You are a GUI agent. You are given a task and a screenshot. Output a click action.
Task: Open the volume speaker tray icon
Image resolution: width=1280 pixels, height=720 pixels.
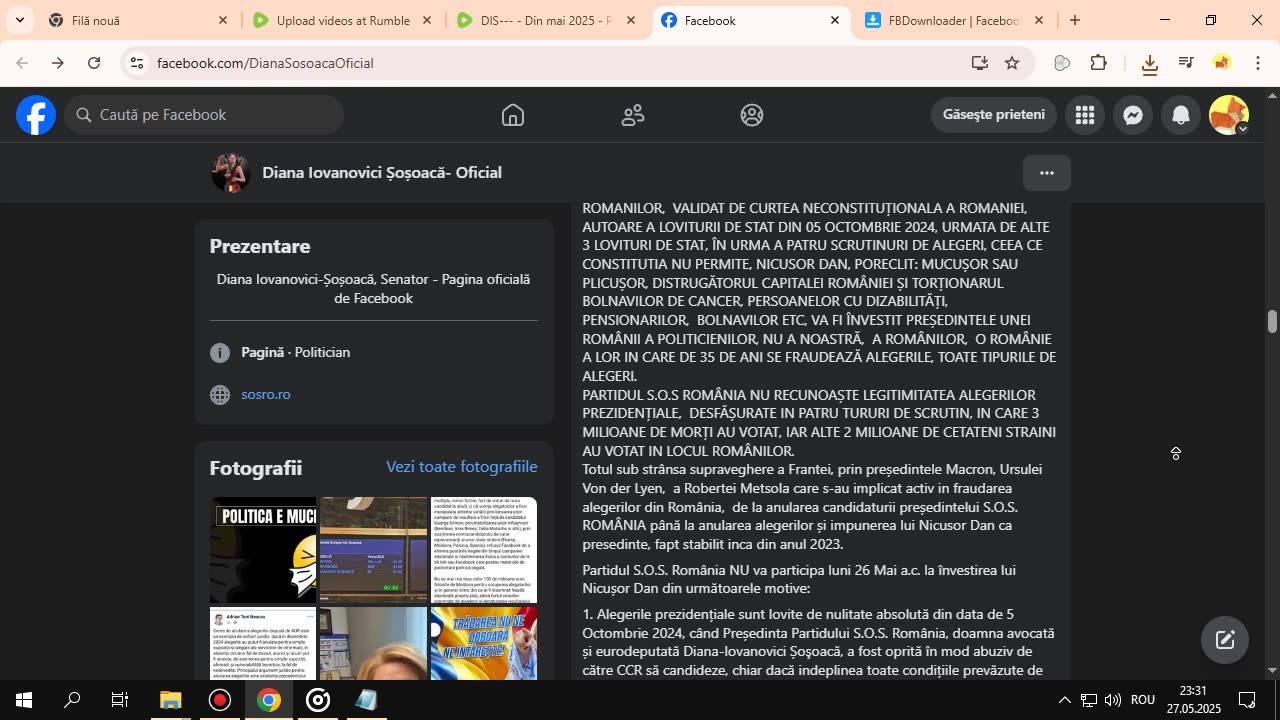(1113, 700)
